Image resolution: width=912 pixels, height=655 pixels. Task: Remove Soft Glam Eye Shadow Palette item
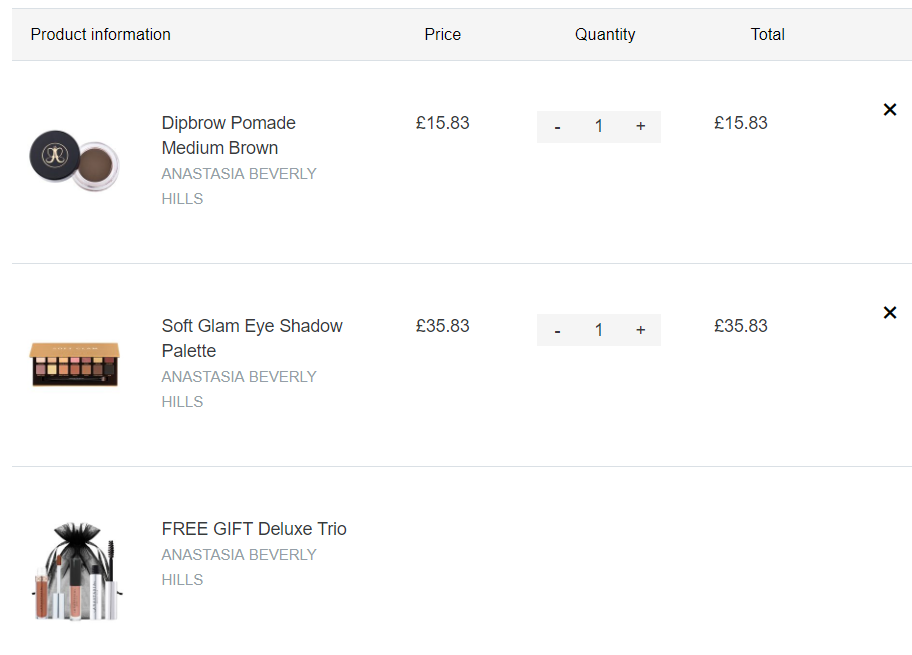pos(889,312)
